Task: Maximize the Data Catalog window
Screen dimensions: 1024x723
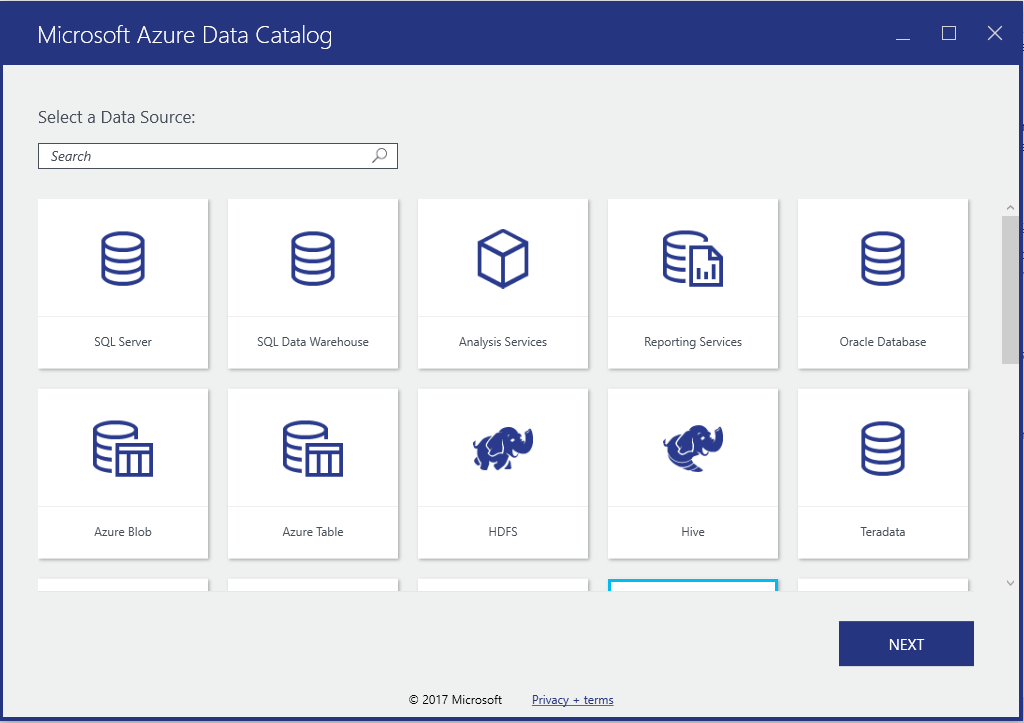Action: [x=949, y=34]
